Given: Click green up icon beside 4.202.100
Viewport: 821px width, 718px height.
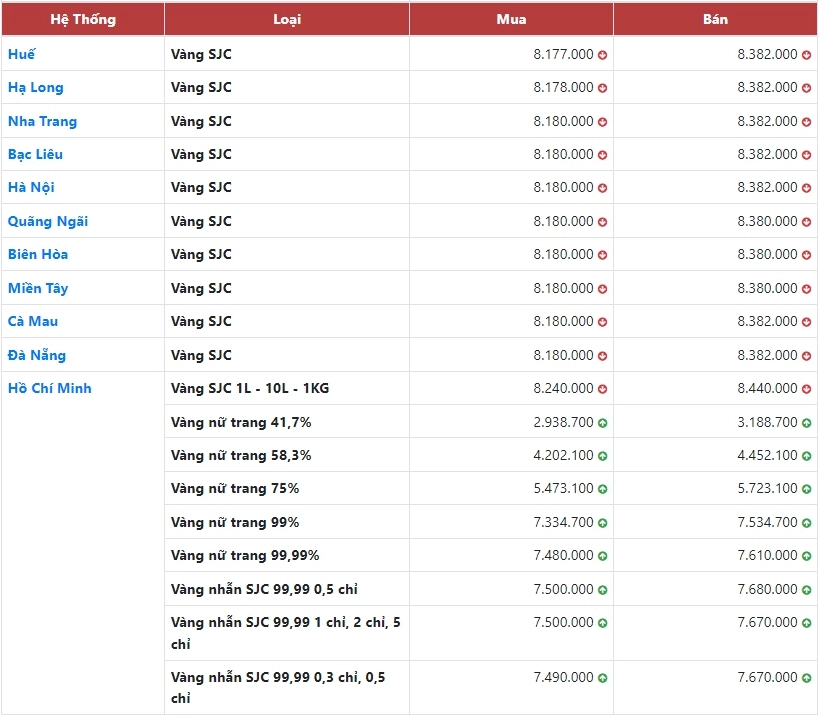Looking at the screenshot, I should click(x=603, y=456).
